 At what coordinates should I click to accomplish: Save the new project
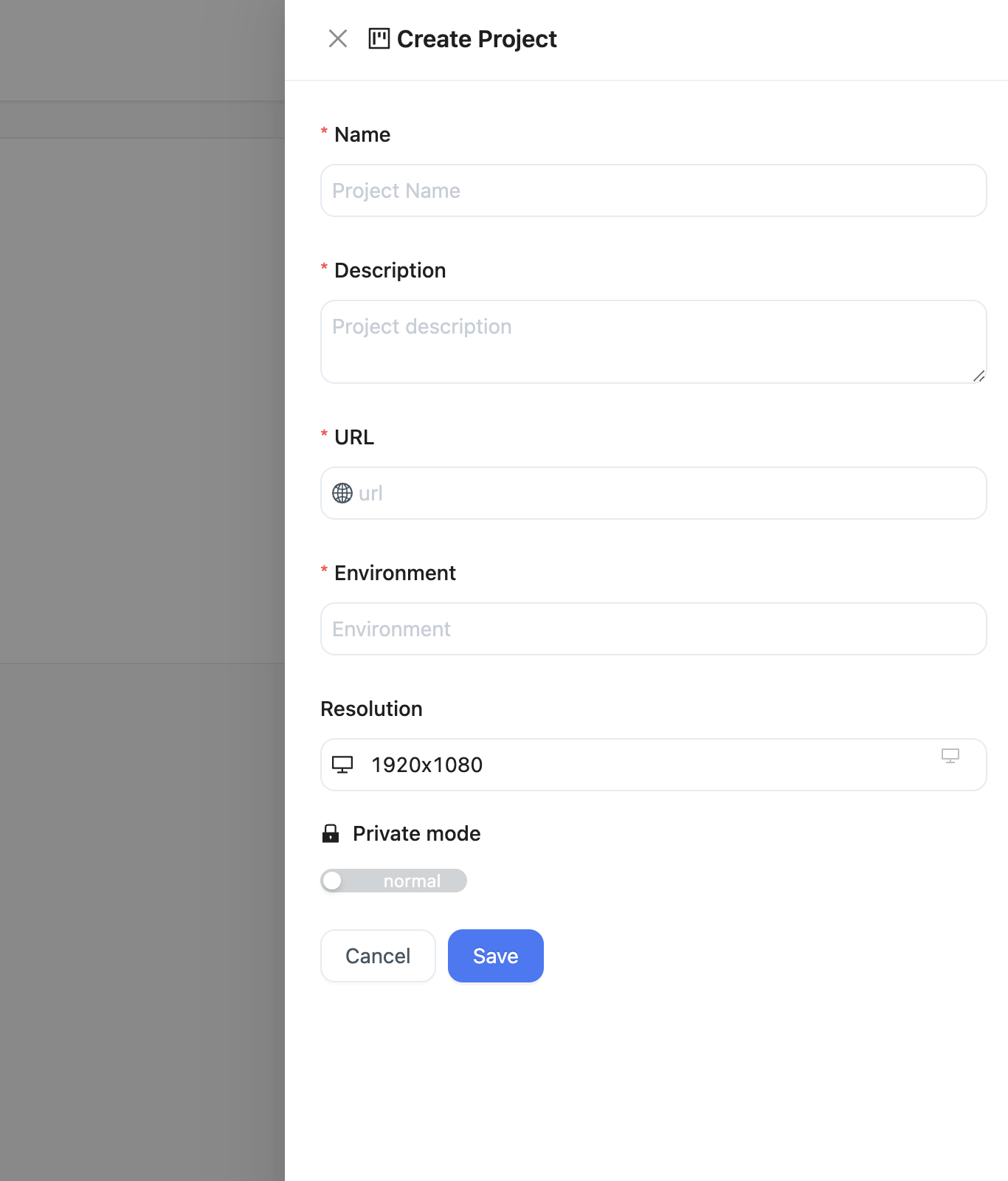click(x=496, y=956)
